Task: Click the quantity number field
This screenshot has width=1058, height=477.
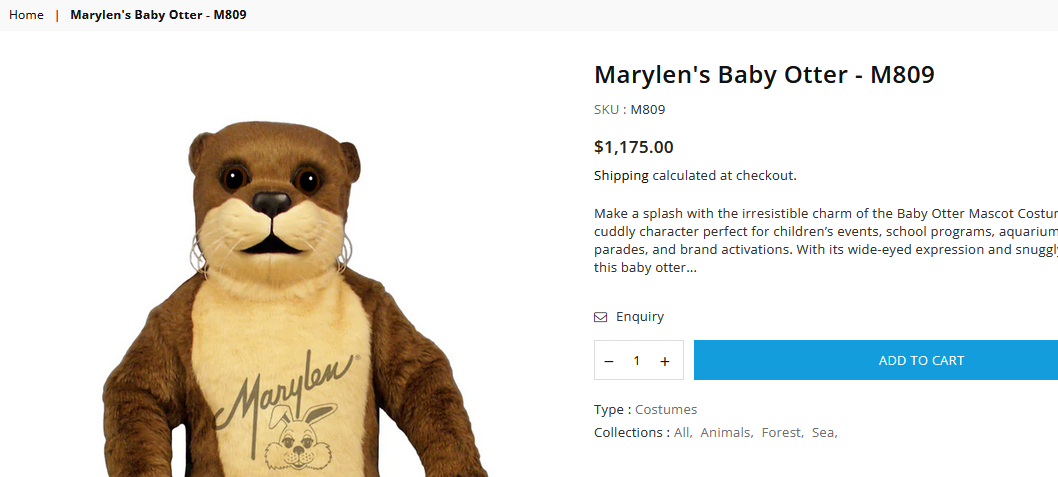Action: click(x=637, y=361)
